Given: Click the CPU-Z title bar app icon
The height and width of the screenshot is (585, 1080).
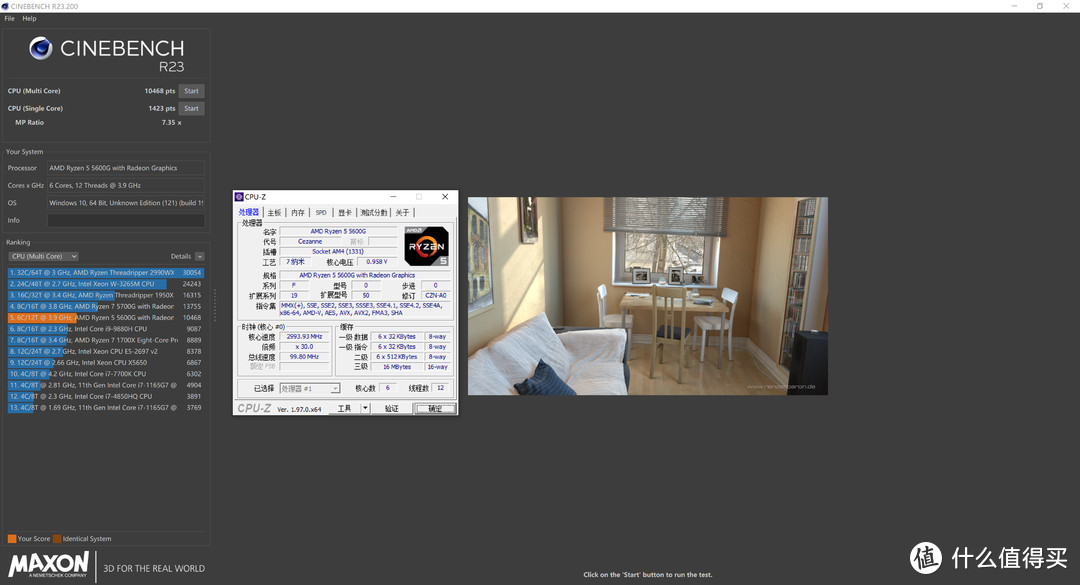Looking at the screenshot, I should click(x=239, y=197).
